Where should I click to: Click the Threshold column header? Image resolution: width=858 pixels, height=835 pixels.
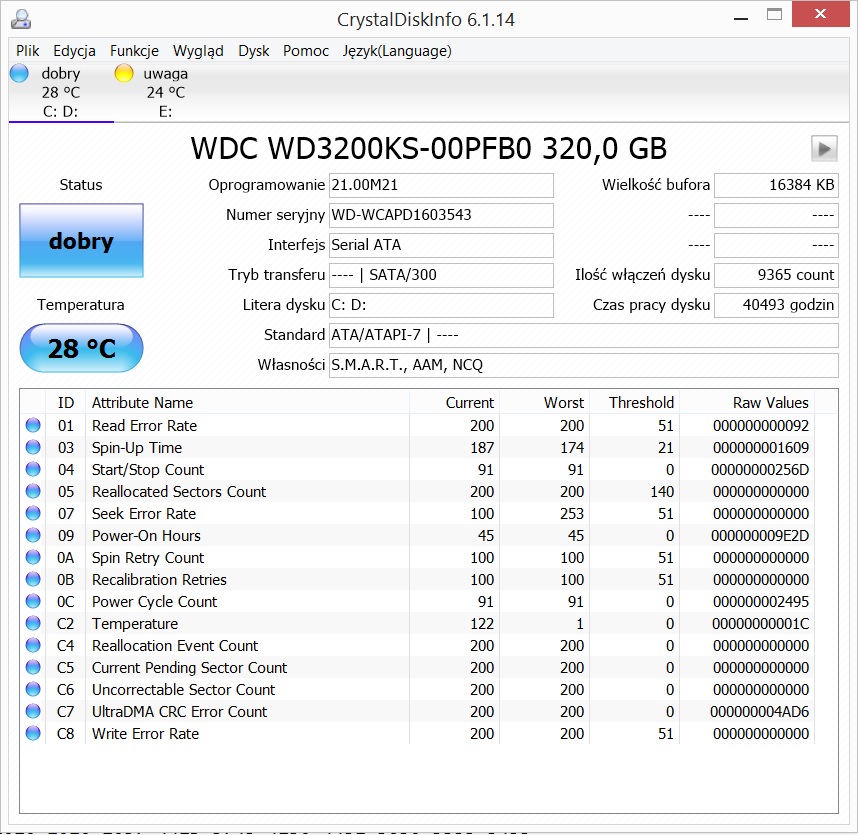coord(634,402)
